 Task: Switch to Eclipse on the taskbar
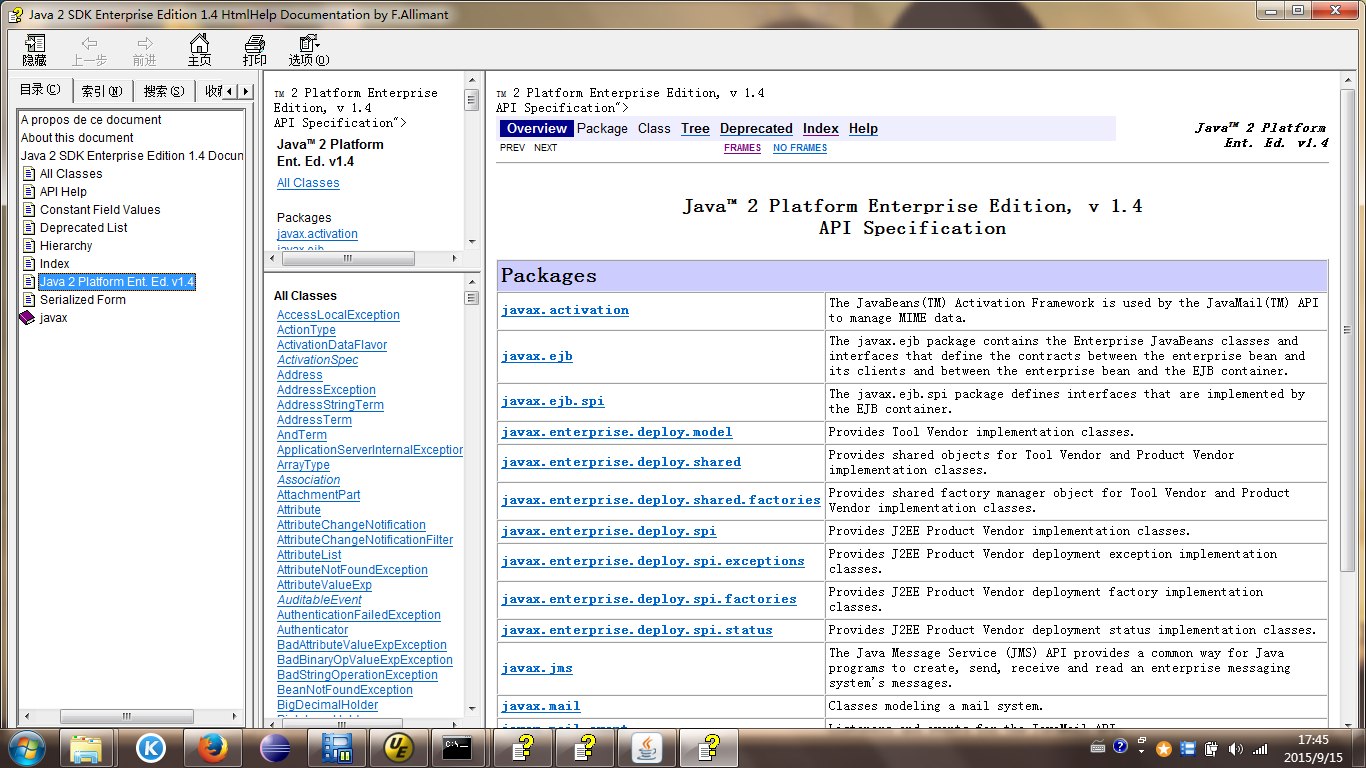[275, 747]
